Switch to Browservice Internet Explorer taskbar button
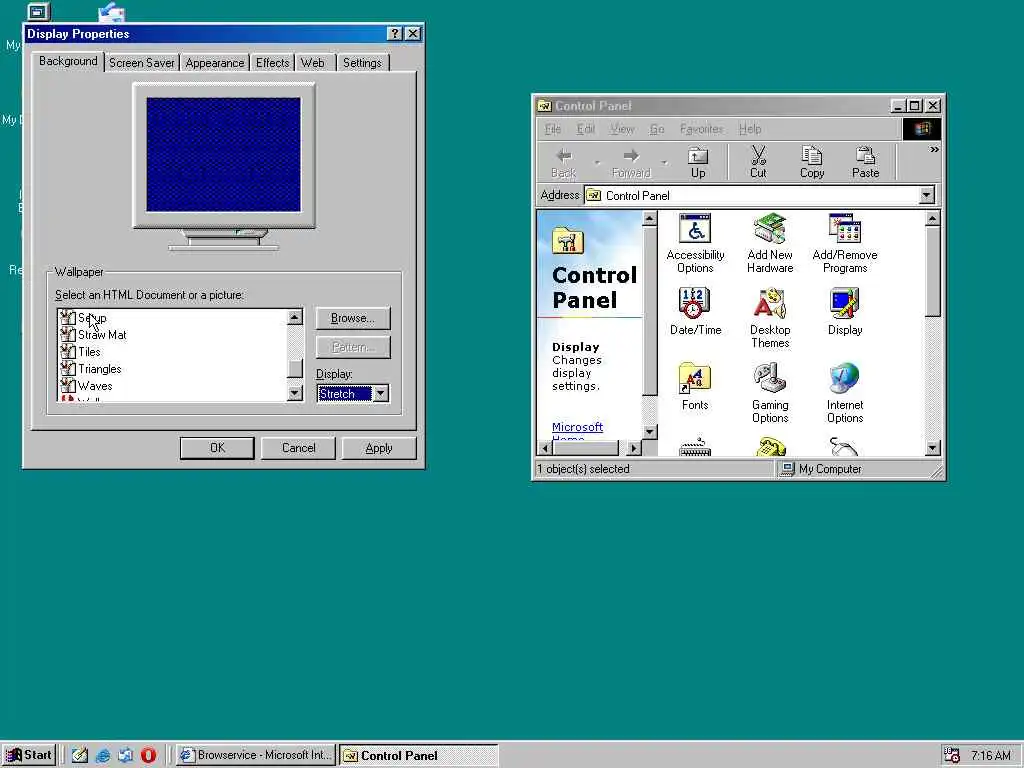1024x768 pixels. pos(256,756)
